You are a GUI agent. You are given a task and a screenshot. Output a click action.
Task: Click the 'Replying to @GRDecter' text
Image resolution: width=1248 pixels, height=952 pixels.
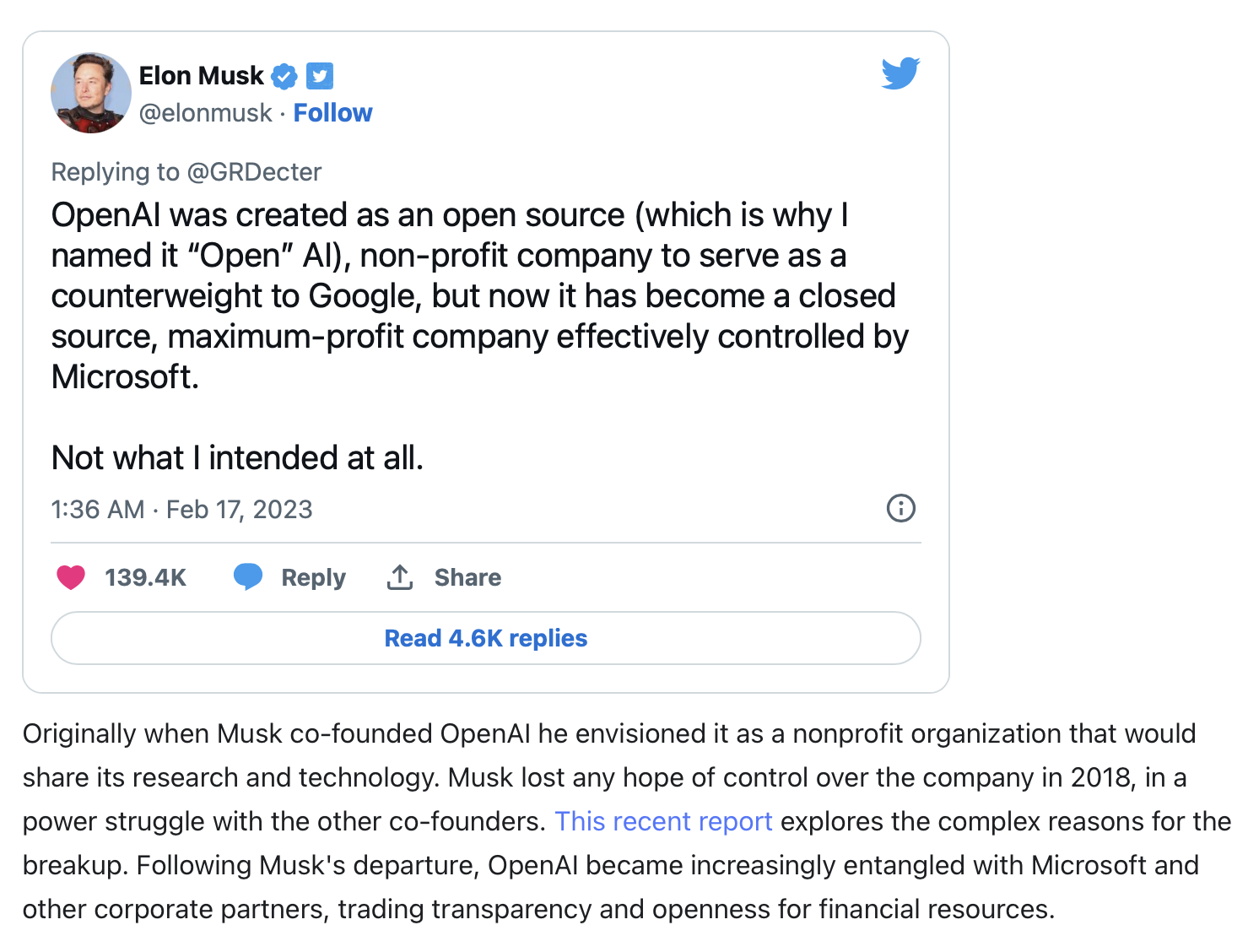click(x=186, y=172)
